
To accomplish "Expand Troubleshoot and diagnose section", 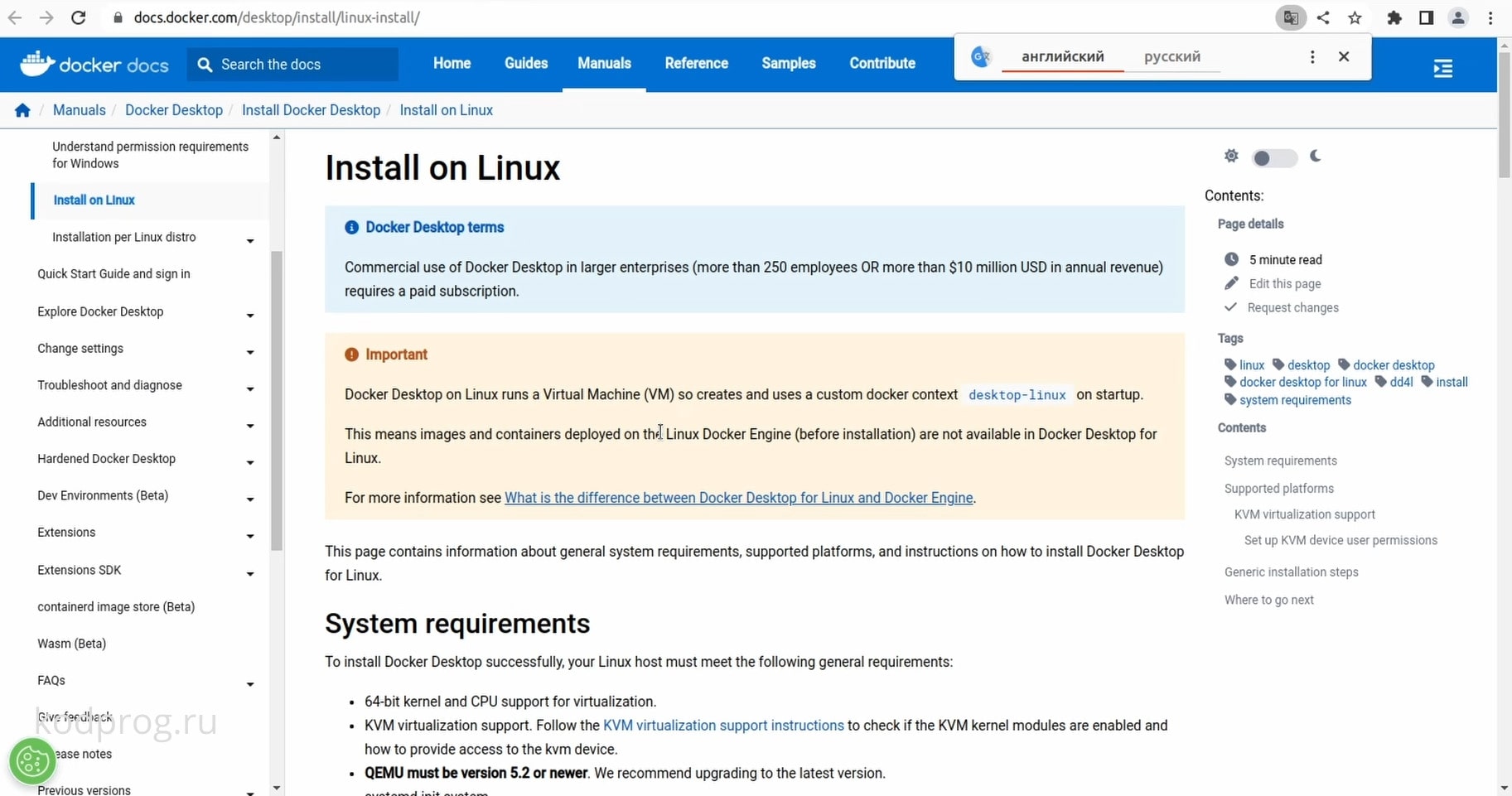I will coord(249,389).
